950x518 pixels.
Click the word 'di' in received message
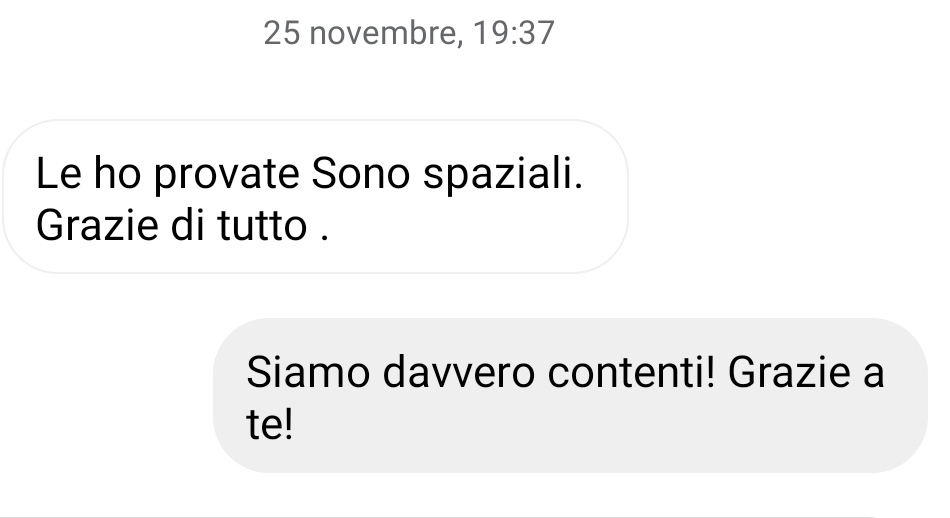[x=188, y=225]
